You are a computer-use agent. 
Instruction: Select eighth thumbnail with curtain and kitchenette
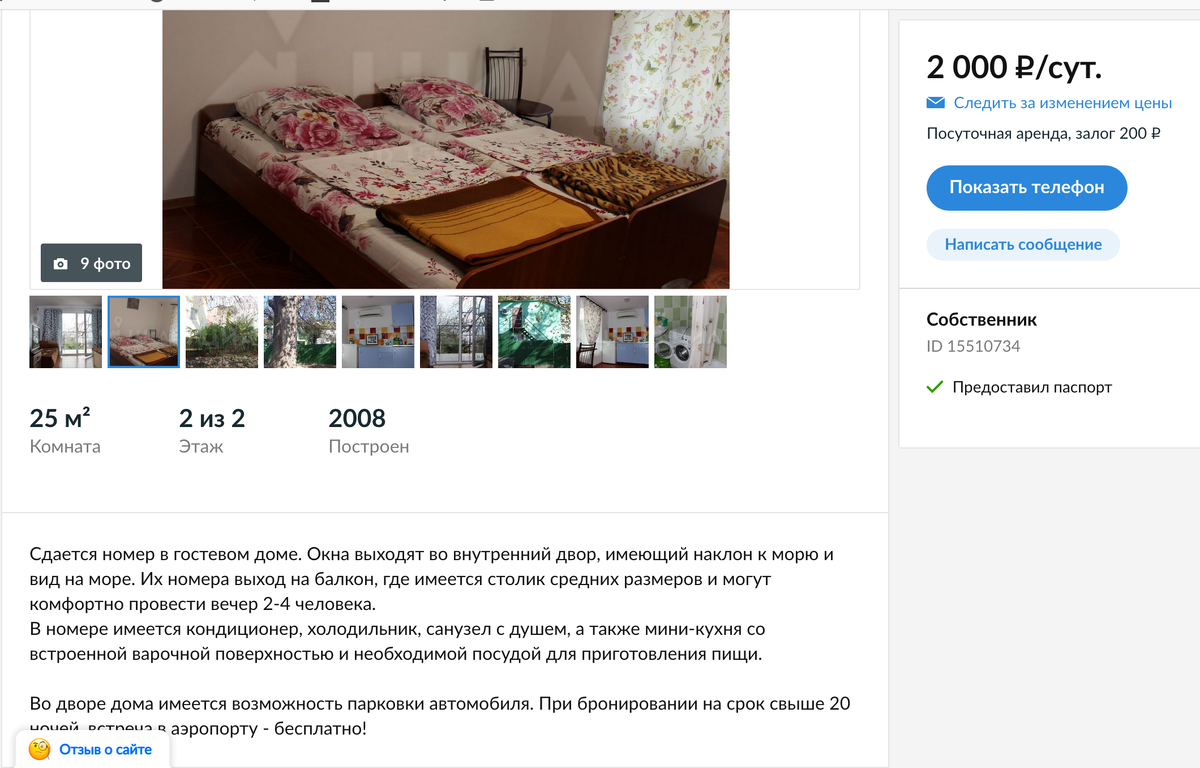pos(612,332)
